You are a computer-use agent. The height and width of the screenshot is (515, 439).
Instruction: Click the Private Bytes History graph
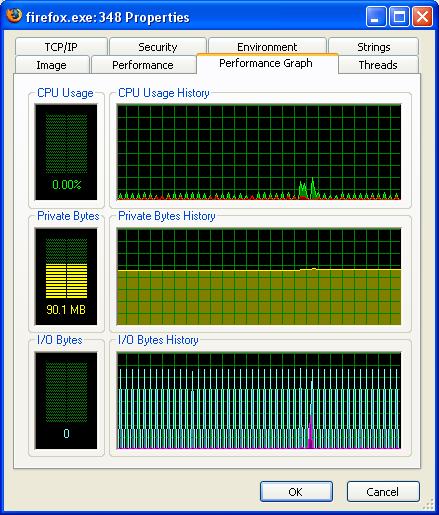coord(259,276)
